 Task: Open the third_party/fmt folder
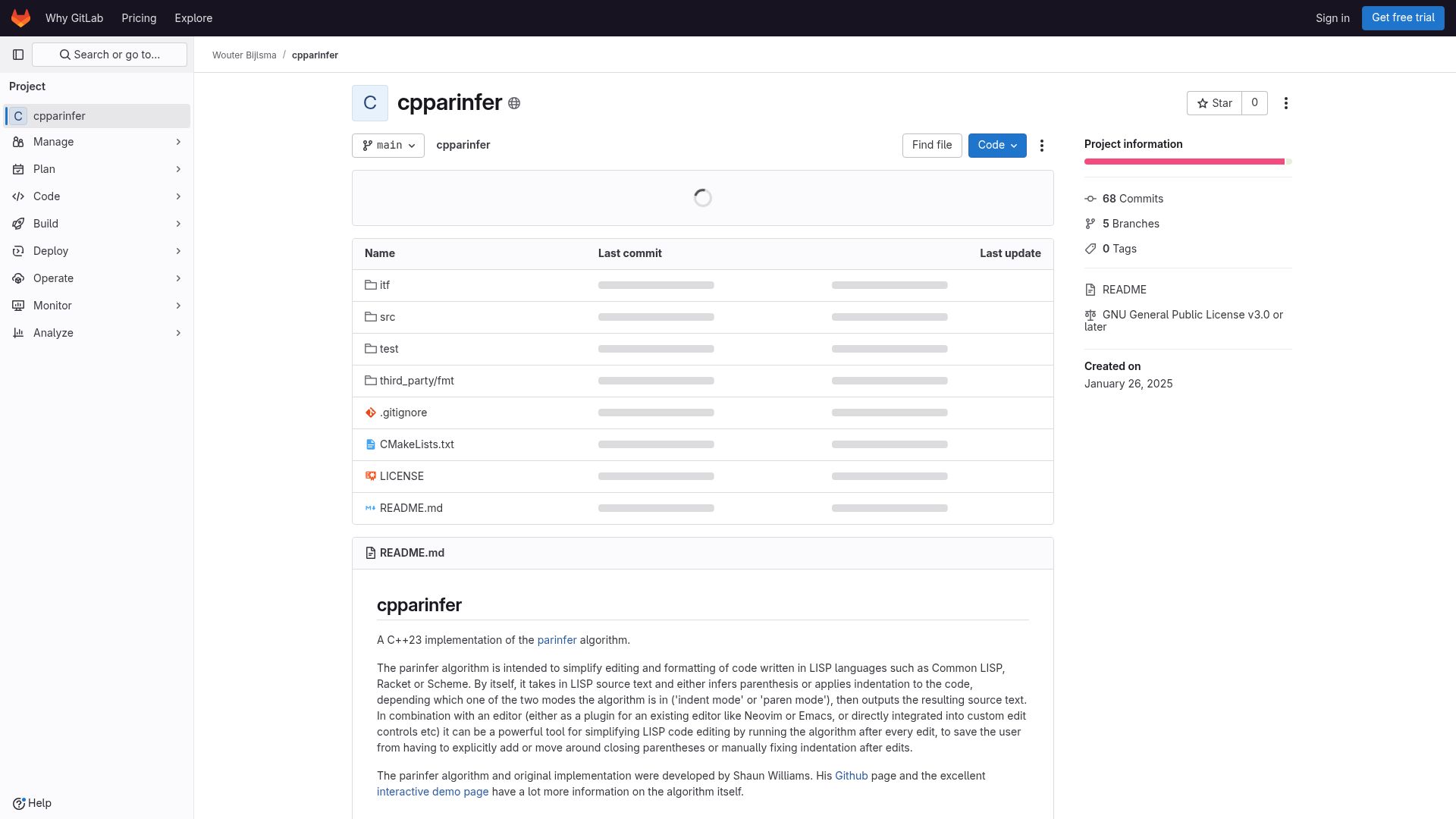tap(416, 381)
